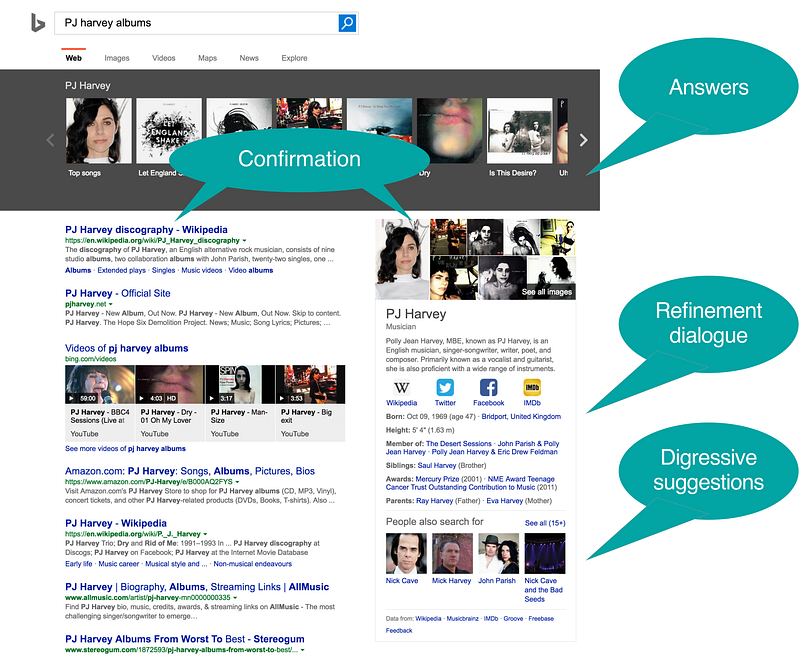Open Nick Cave and the Bad Seeds photo

click(x=545, y=554)
